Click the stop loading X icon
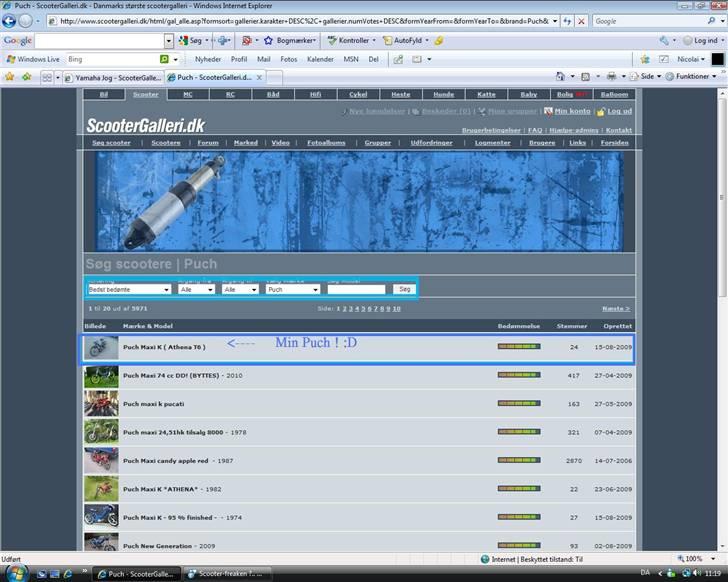The width and height of the screenshot is (728, 582). [582, 21]
